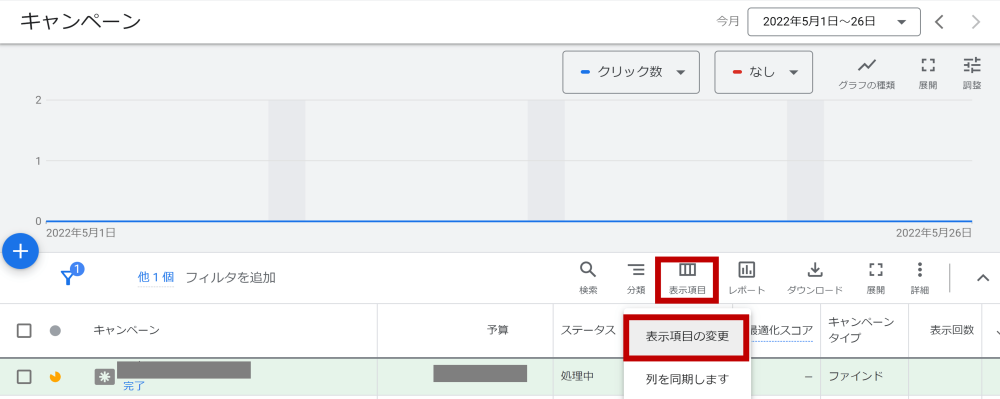The height and width of the screenshot is (399, 1000).
Task: Open date range 2022年5月1日～26日 dropdown
Action: click(834, 22)
